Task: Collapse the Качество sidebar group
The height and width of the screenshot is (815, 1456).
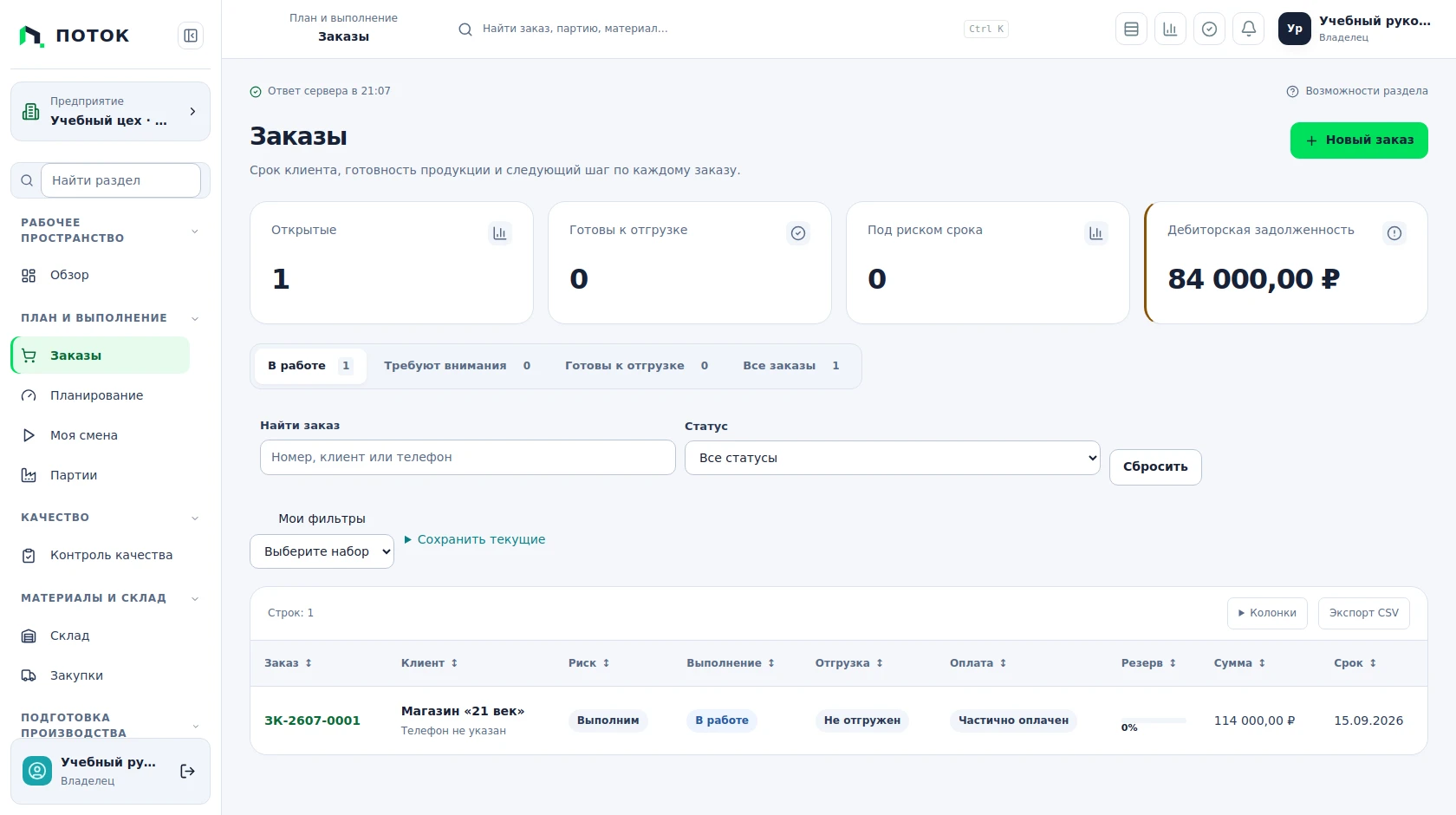Action: click(x=110, y=518)
